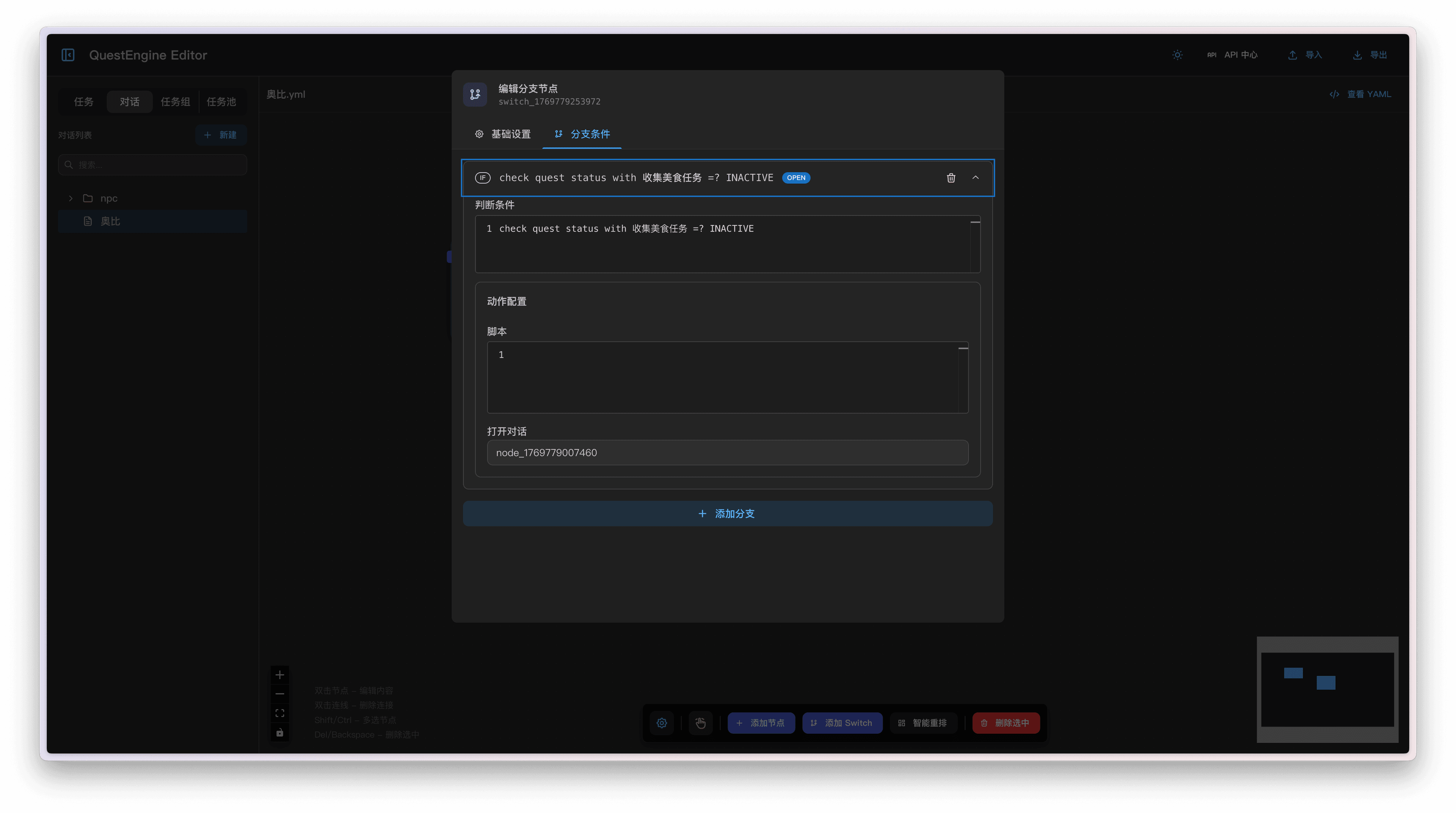
Task: Open canvas settings gear in bottom toolbar
Action: click(662, 723)
